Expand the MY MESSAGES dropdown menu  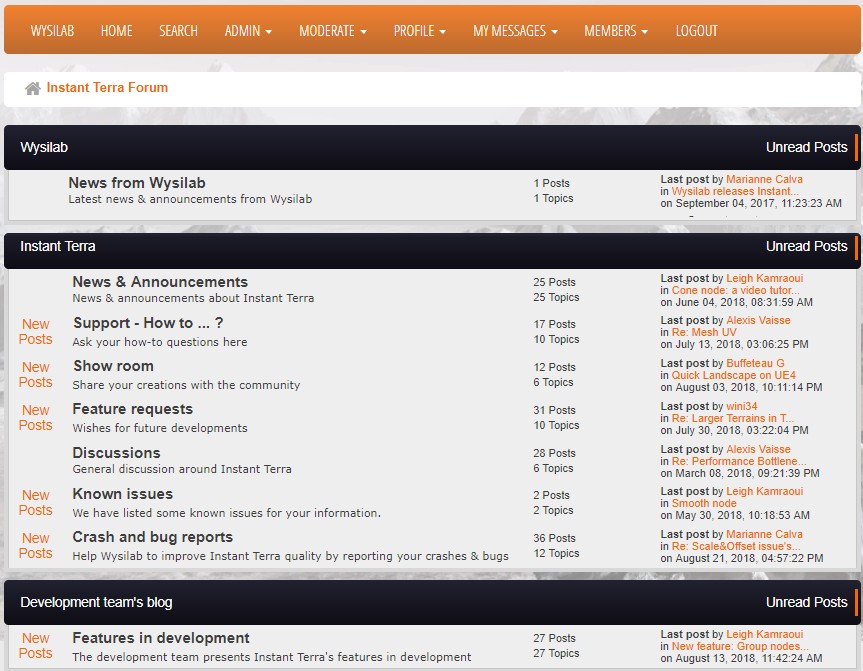[516, 31]
